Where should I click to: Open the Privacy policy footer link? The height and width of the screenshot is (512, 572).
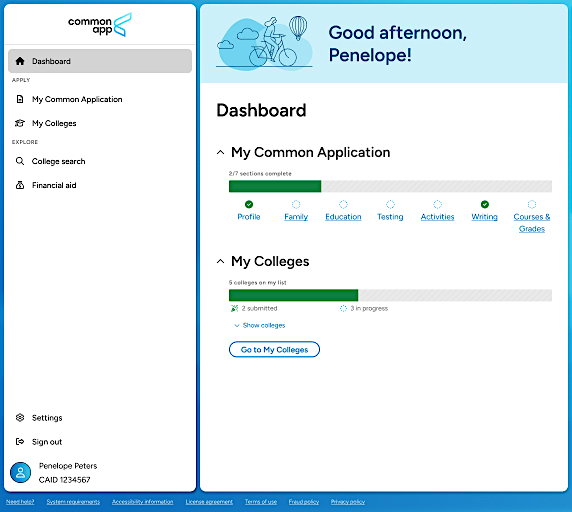point(348,502)
